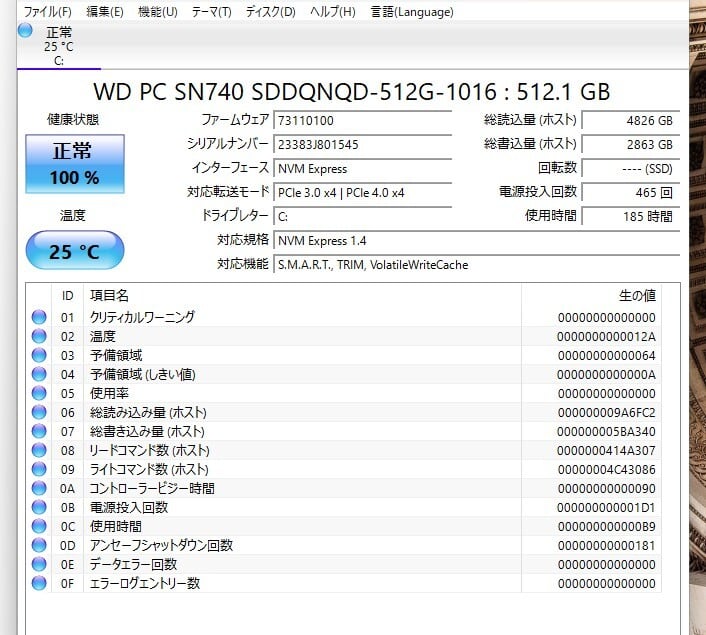Screen dimensions: 706x635
Task: Select the リードコマンド数 (ホスト) item name
Action: click(x=149, y=450)
